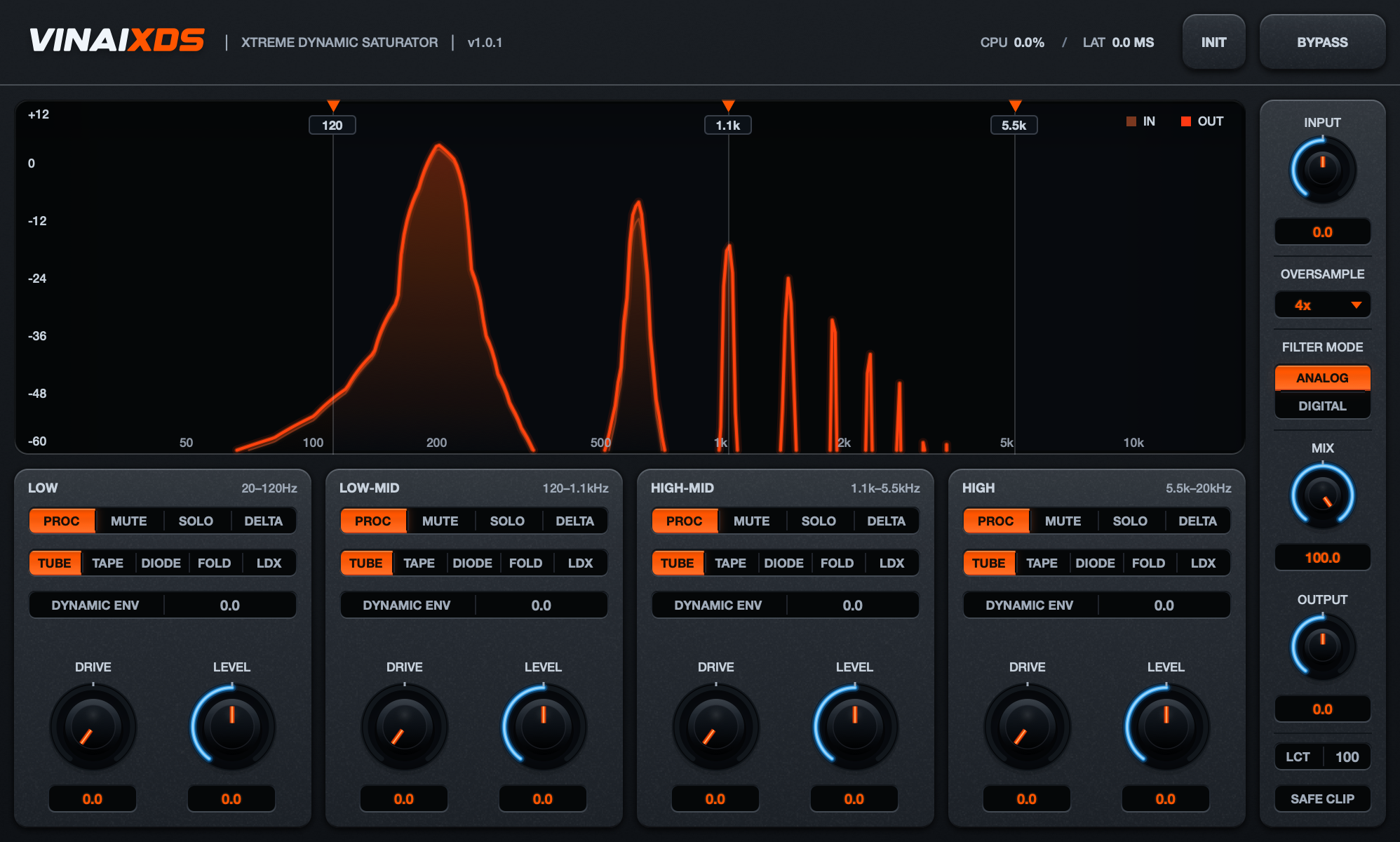
Task: Select DIODE mode on HIGH band
Action: (x=1096, y=563)
